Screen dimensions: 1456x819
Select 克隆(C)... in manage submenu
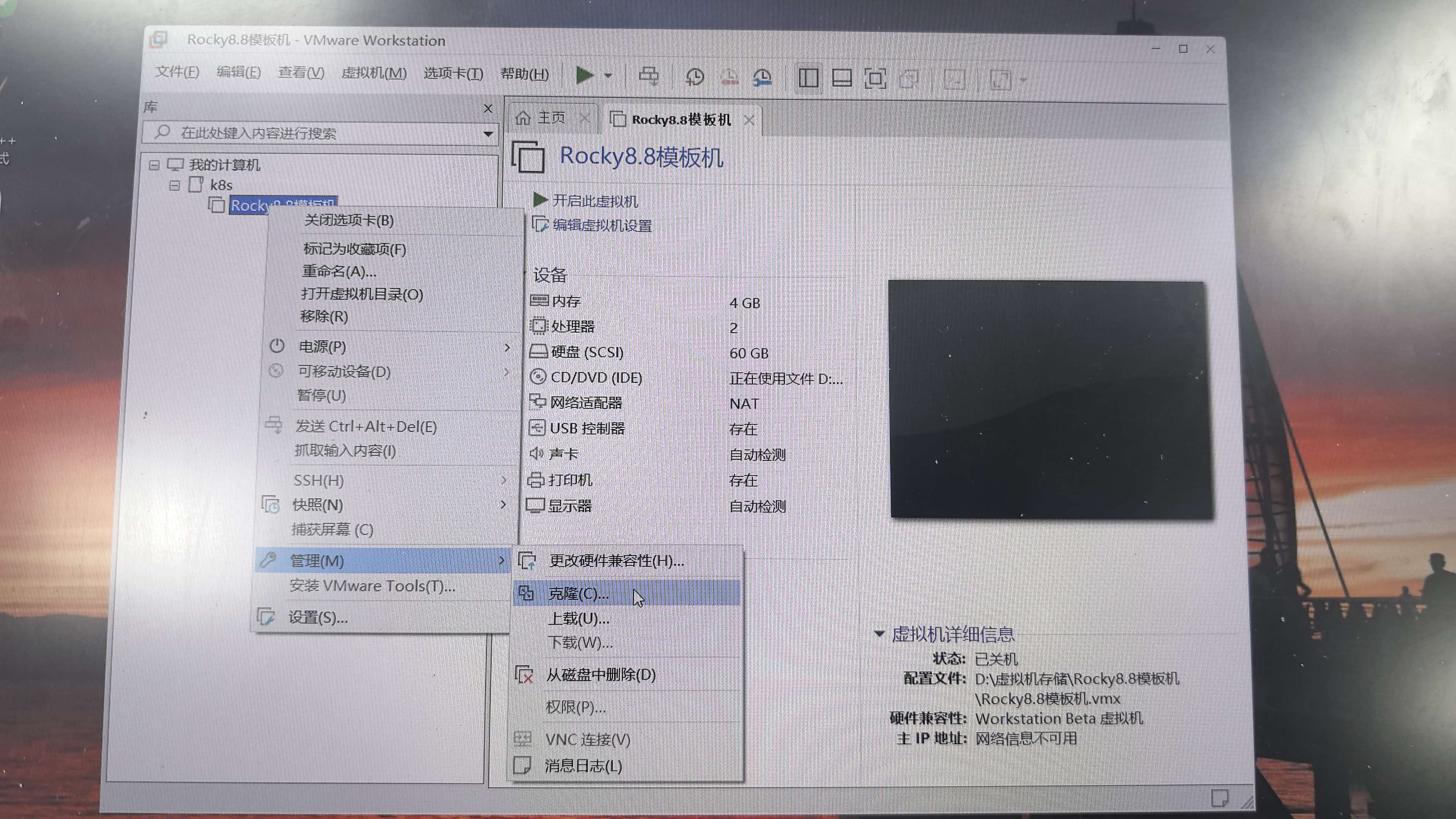626,593
